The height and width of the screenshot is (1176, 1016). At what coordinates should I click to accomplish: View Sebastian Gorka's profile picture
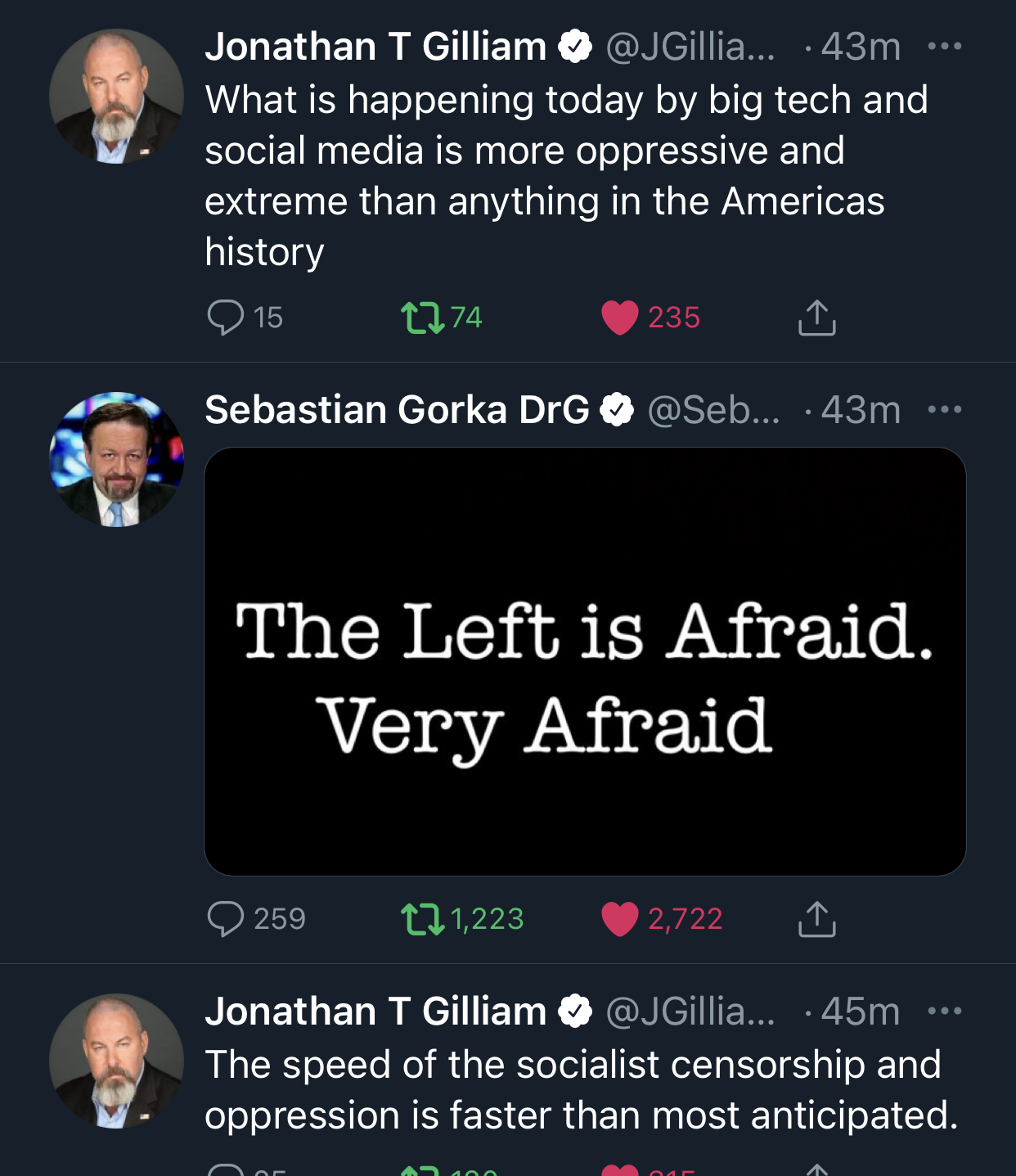[x=117, y=459]
